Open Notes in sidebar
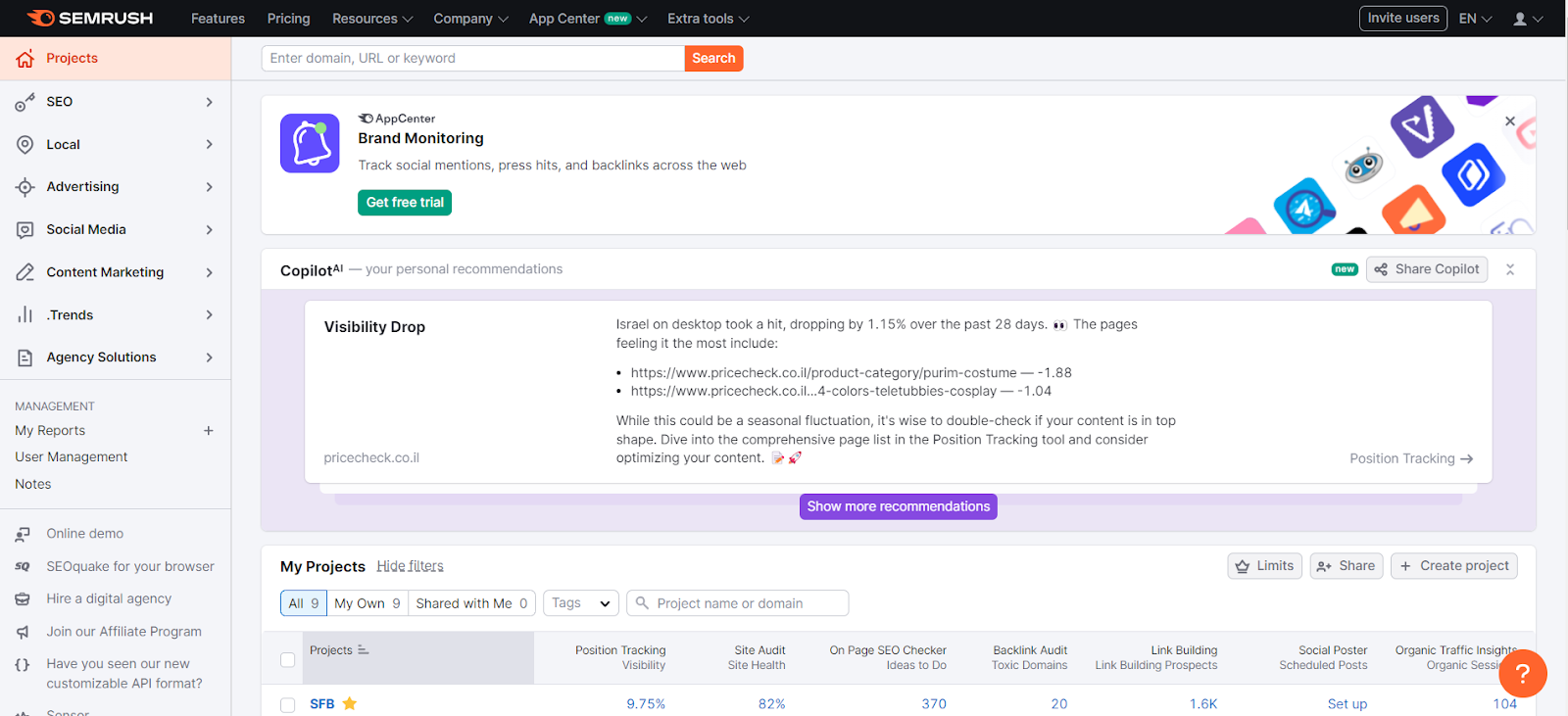 (x=33, y=484)
